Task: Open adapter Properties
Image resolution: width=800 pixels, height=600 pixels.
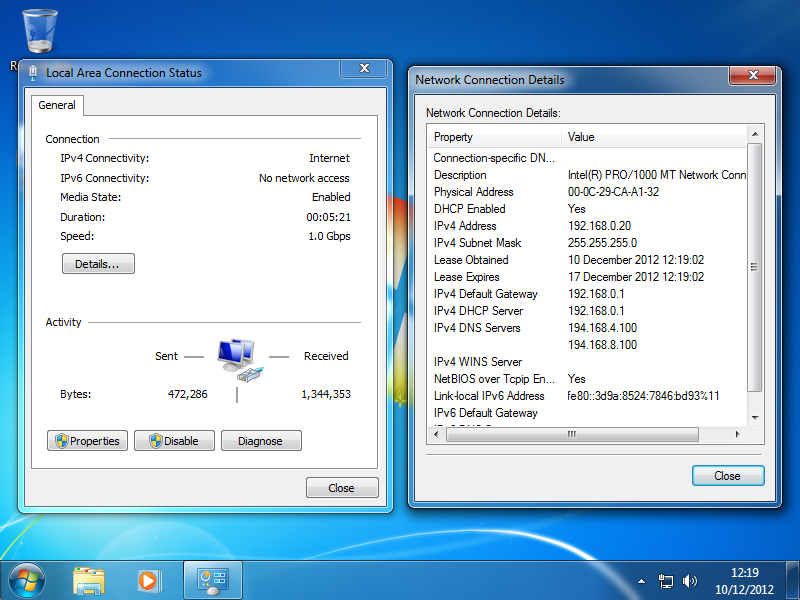Action: pos(87,441)
